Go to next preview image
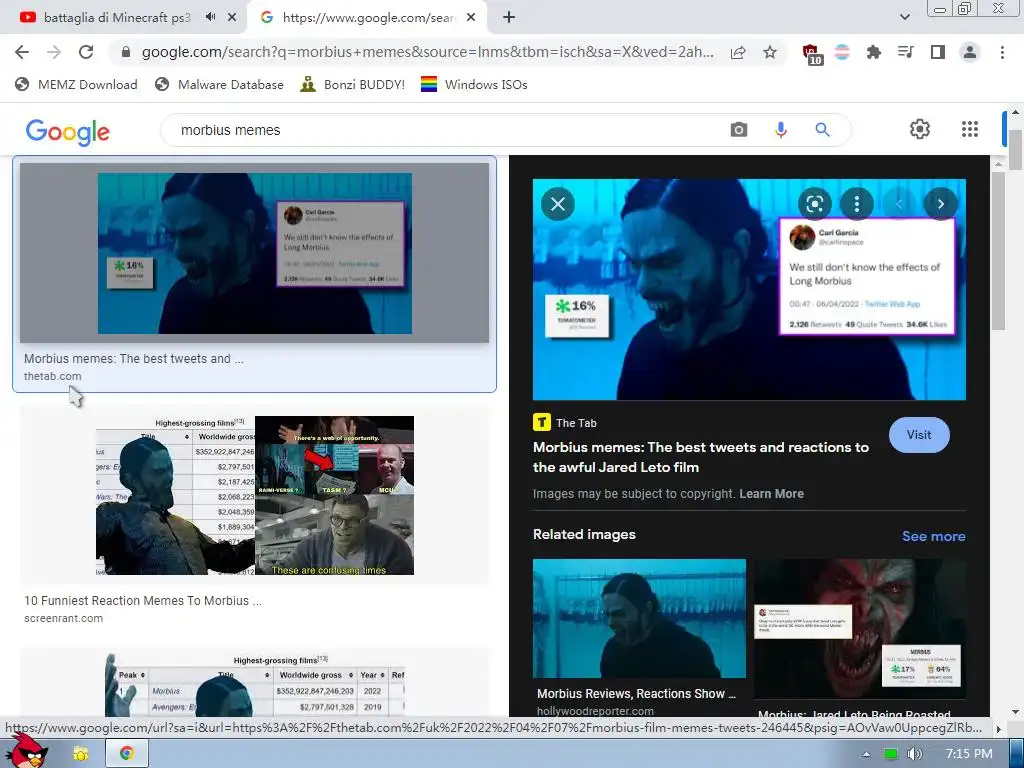Image resolution: width=1024 pixels, height=768 pixels. (940, 204)
